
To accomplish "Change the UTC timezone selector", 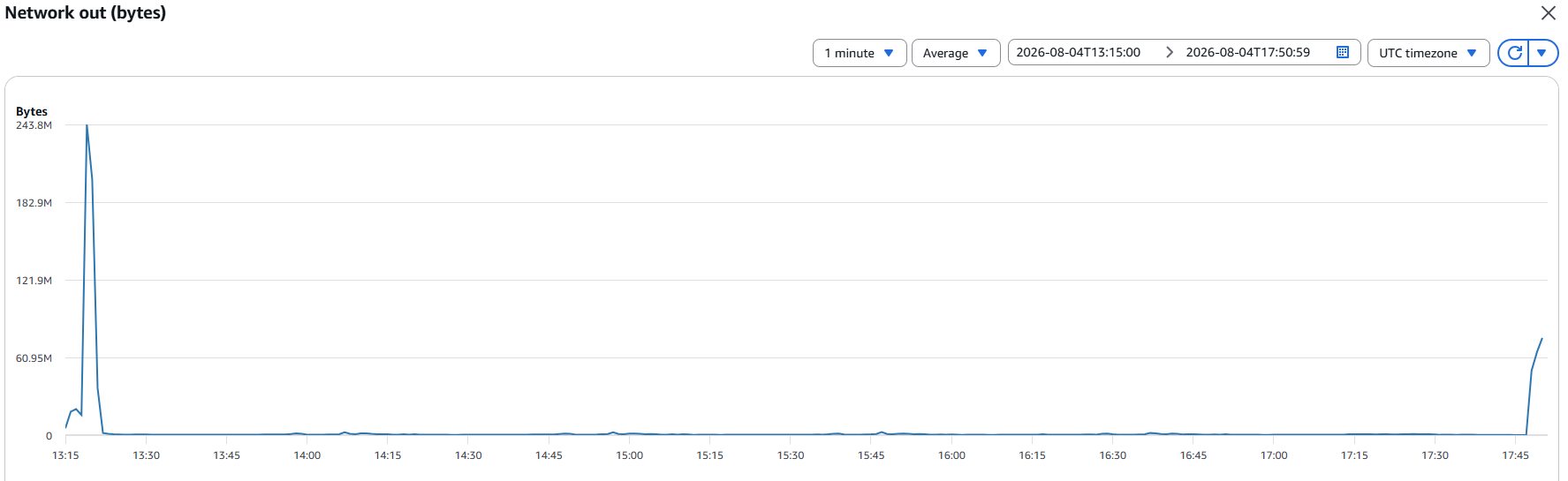I will (x=1428, y=53).
